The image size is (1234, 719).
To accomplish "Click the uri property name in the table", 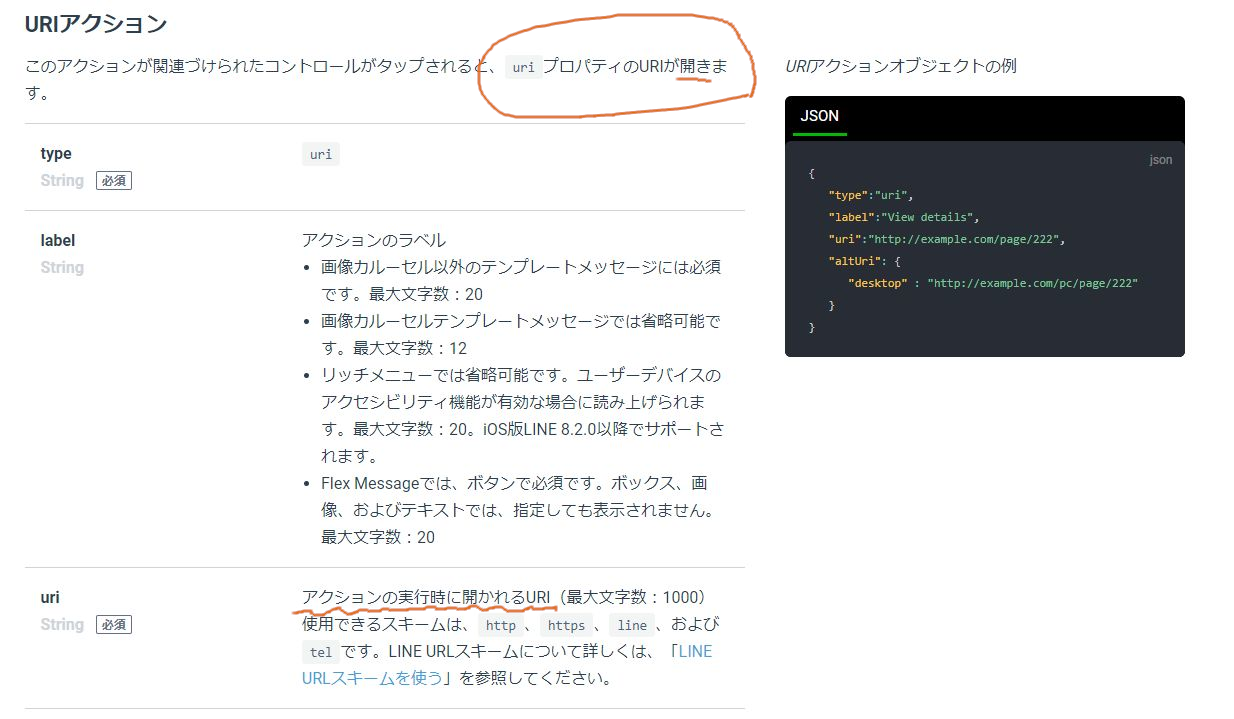I will click(50, 597).
